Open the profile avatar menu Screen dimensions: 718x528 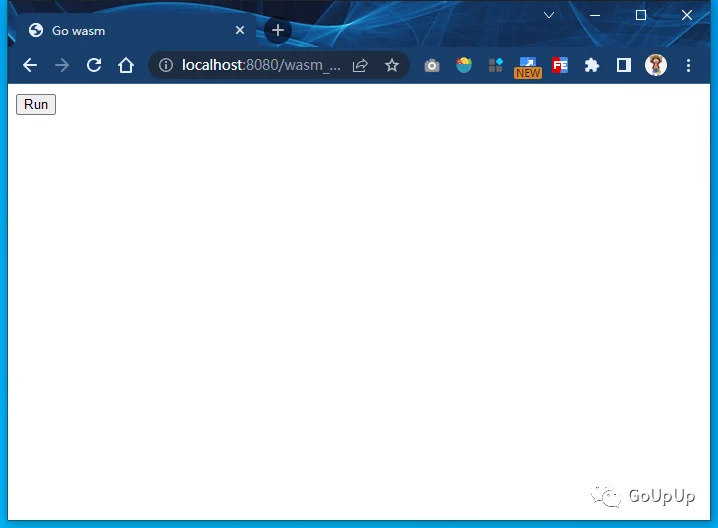coord(656,65)
